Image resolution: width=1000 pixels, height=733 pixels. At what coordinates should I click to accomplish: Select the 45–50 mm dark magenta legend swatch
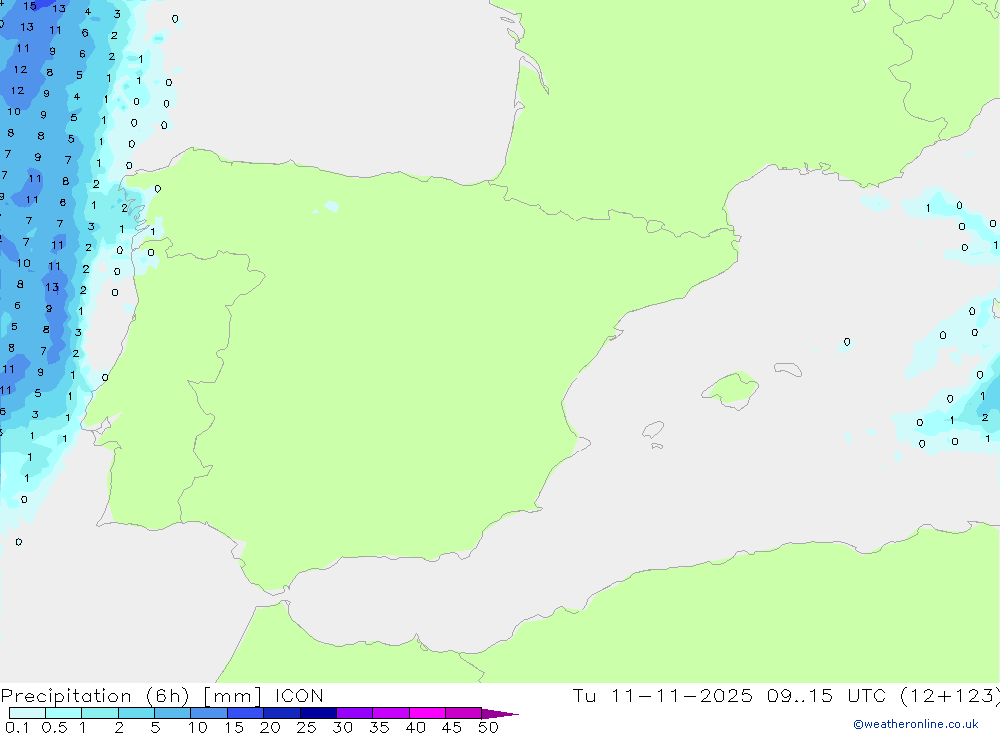point(464,713)
